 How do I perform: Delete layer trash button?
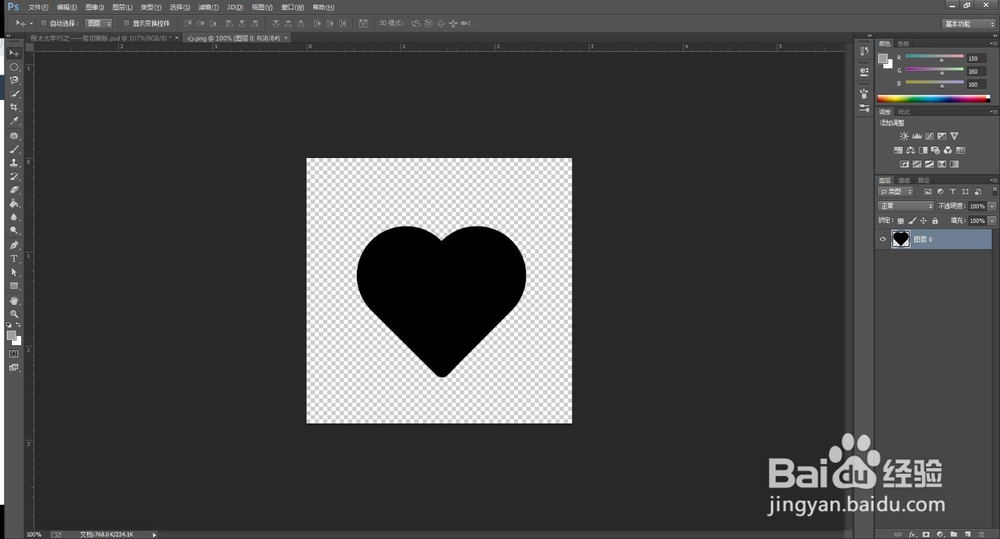(982, 534)
